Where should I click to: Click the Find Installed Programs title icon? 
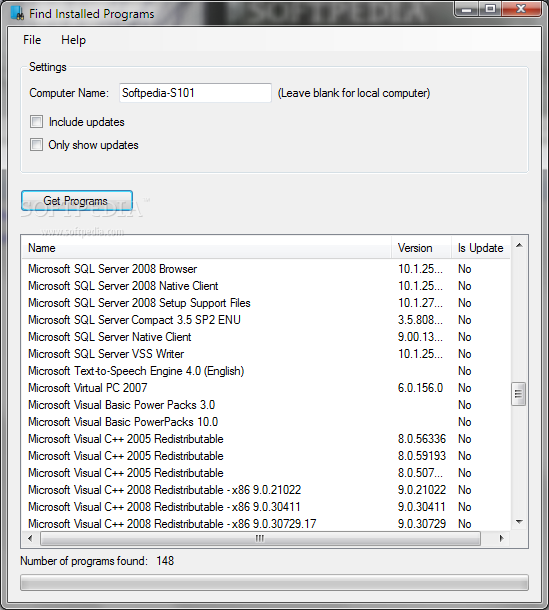click(x=17, y=13)
